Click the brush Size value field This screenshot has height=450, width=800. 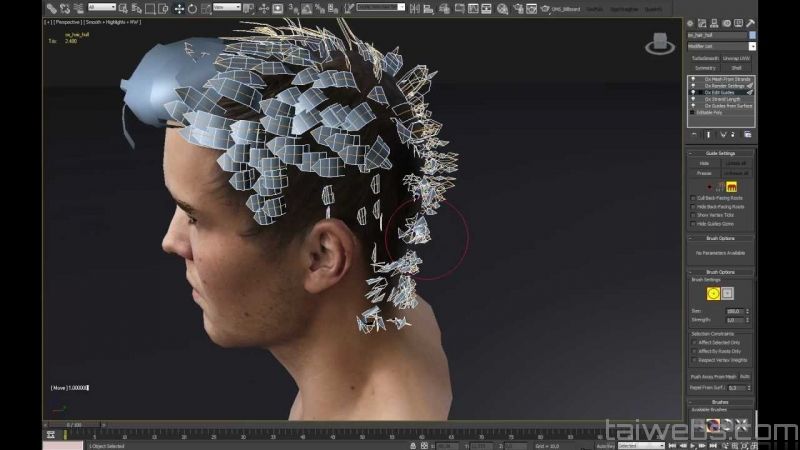point(732,311)
